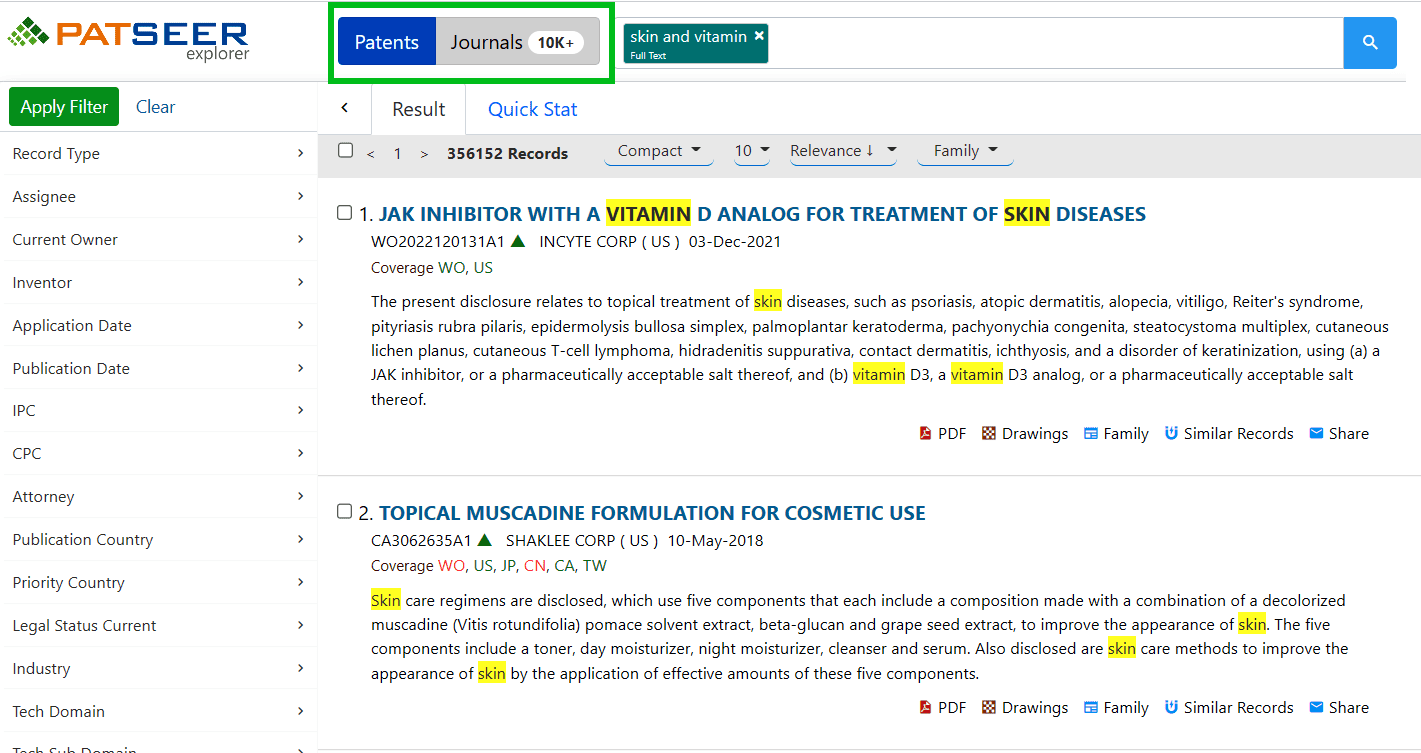Click the 356152 Records count
Viewport: 1421px width, 753px height.
click(x=507, y=154)
